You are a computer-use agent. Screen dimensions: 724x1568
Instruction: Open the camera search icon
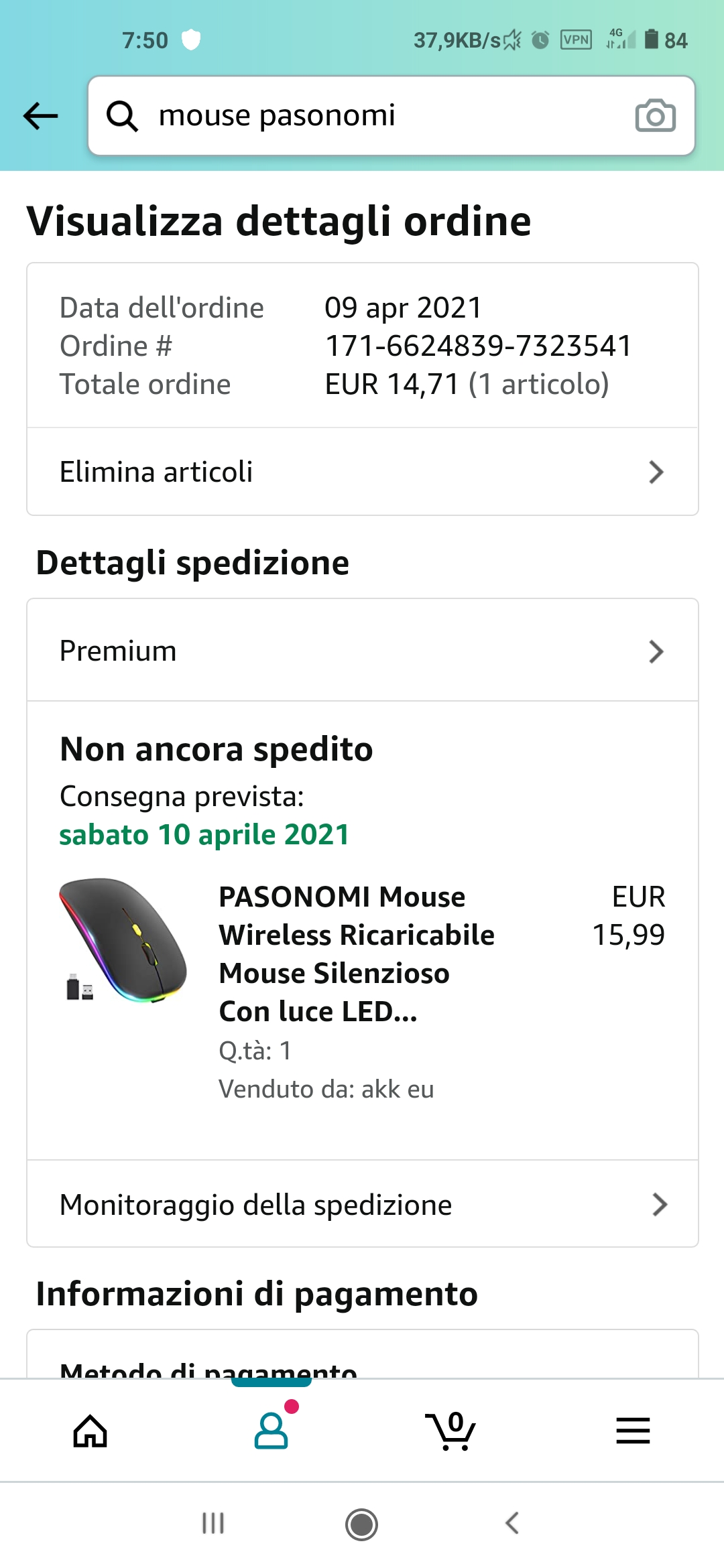(655, 116)
